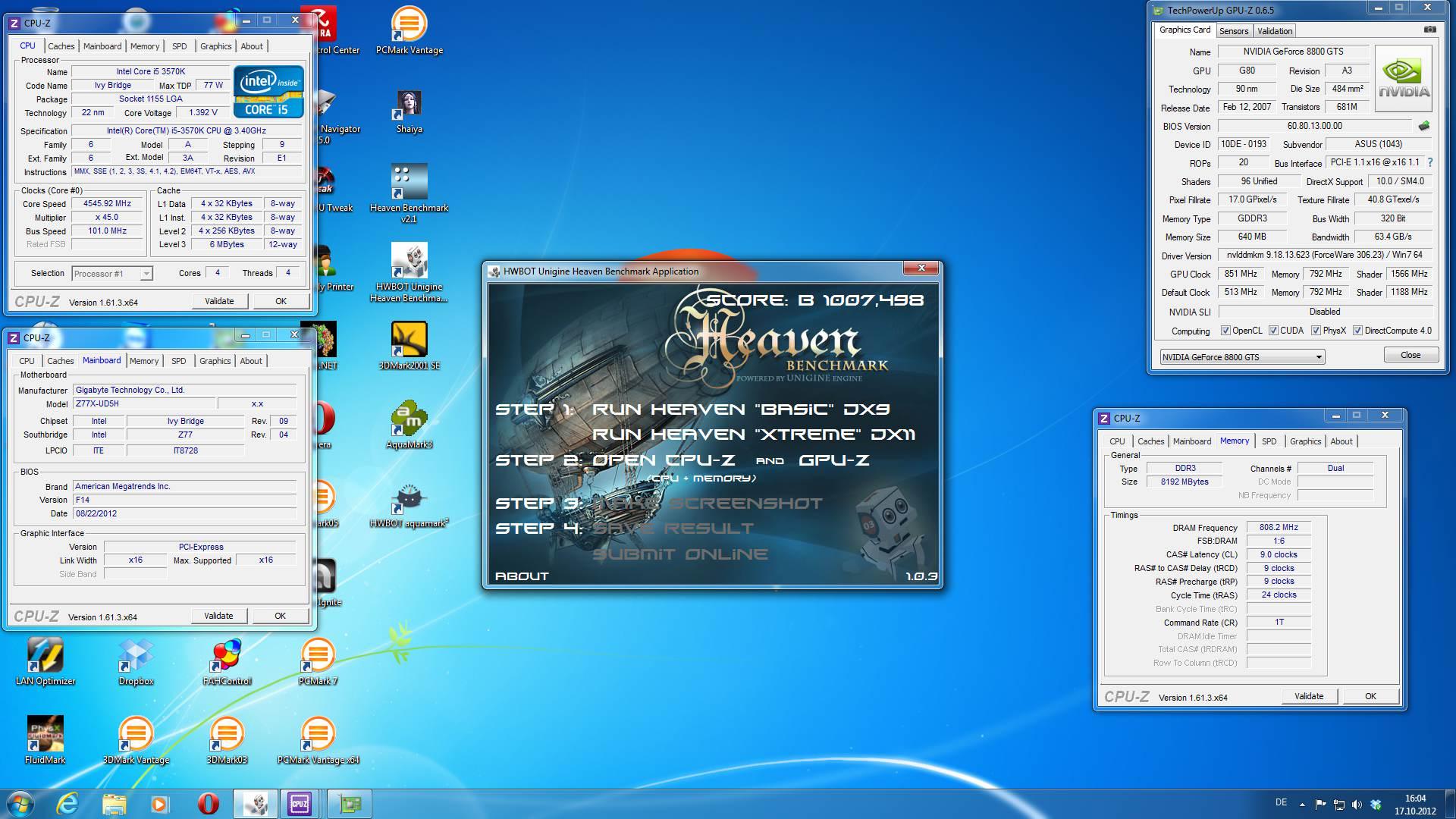Click DE language indicator in taskbar
Screen dimensions: 1456x819
(1281, 802)
